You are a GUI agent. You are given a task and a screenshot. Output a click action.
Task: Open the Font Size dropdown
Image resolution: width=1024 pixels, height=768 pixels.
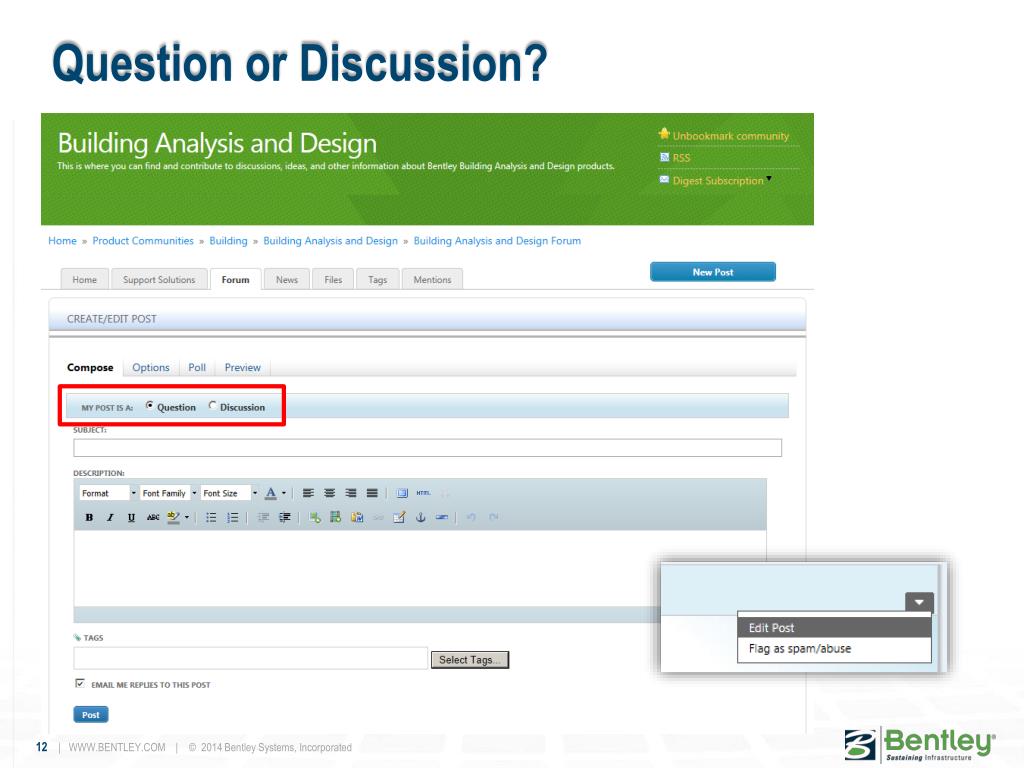pos(230,493)
